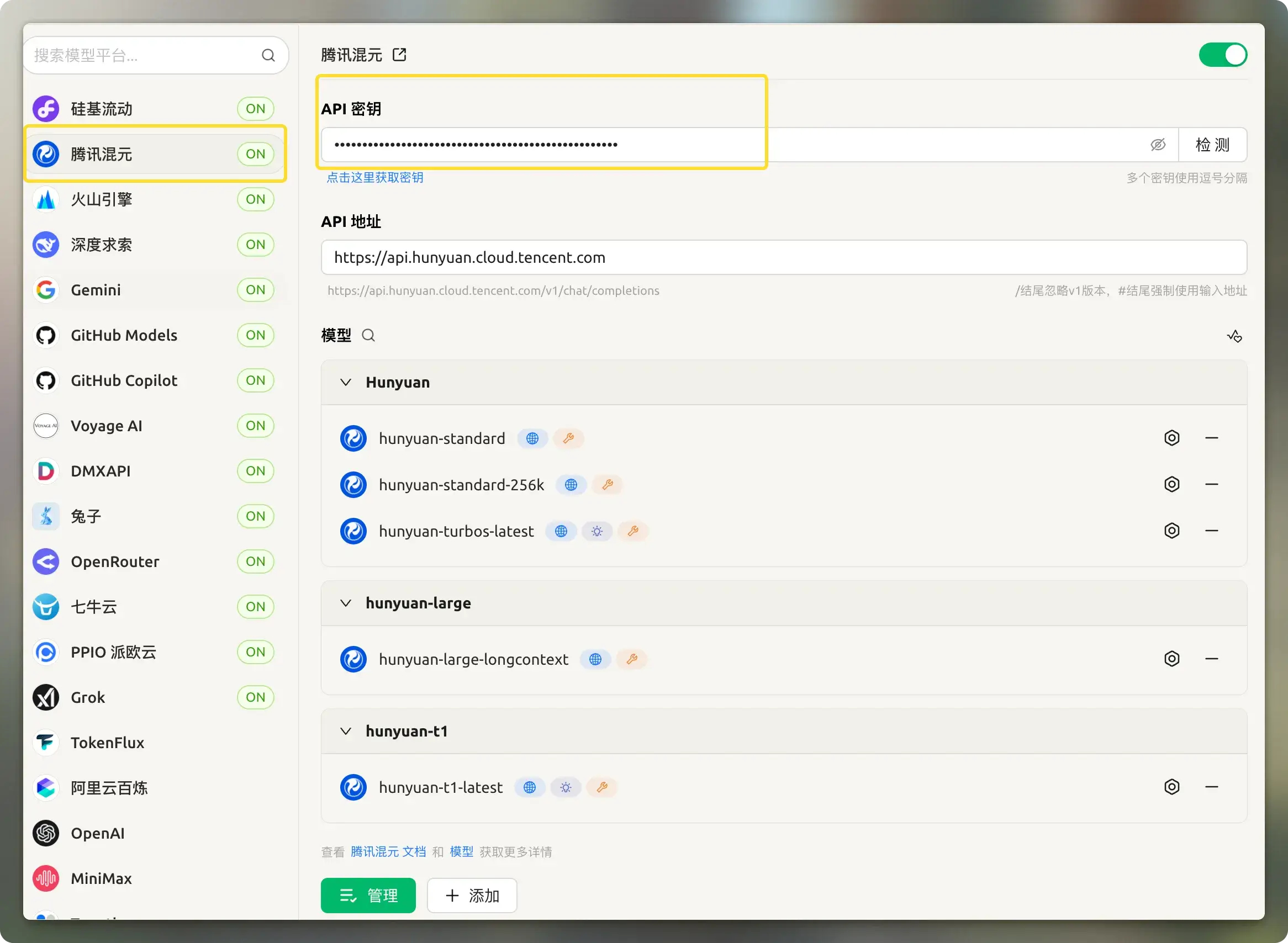Click the model health check icon

pos(1234,336)
